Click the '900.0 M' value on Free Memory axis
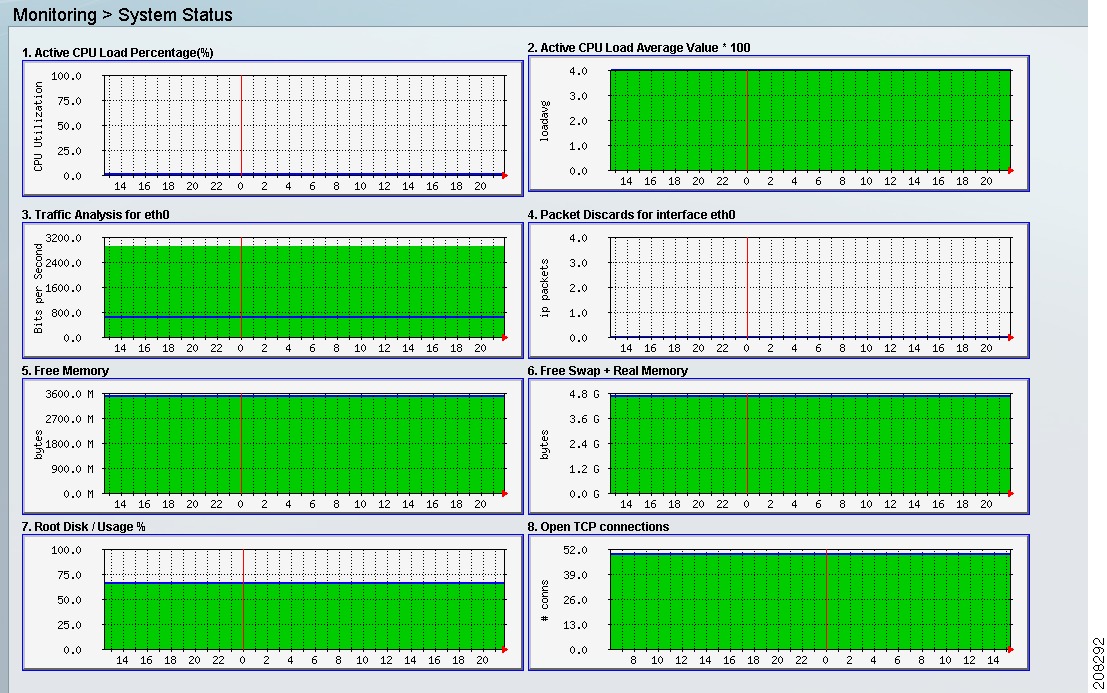This screenshot has width=1107, height=693. (72, 469)
